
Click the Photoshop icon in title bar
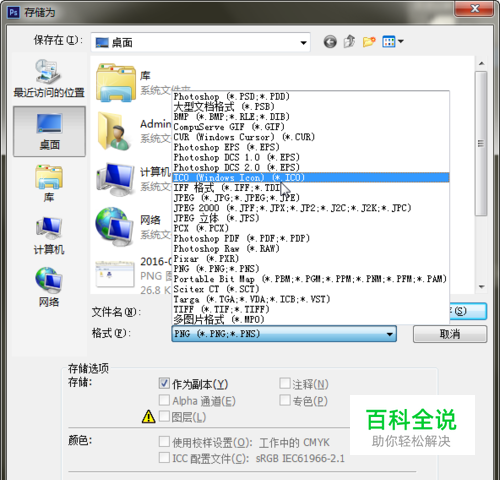tap(14, 12)
